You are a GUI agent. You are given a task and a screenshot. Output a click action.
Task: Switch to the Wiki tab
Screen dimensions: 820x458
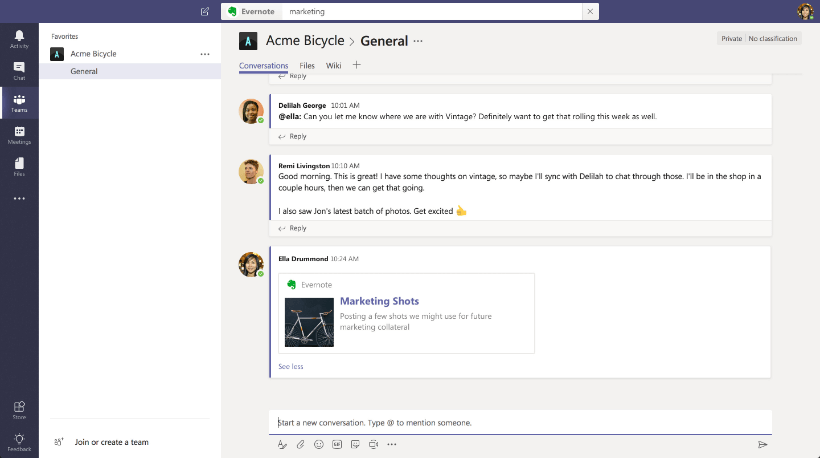(333, 66)
